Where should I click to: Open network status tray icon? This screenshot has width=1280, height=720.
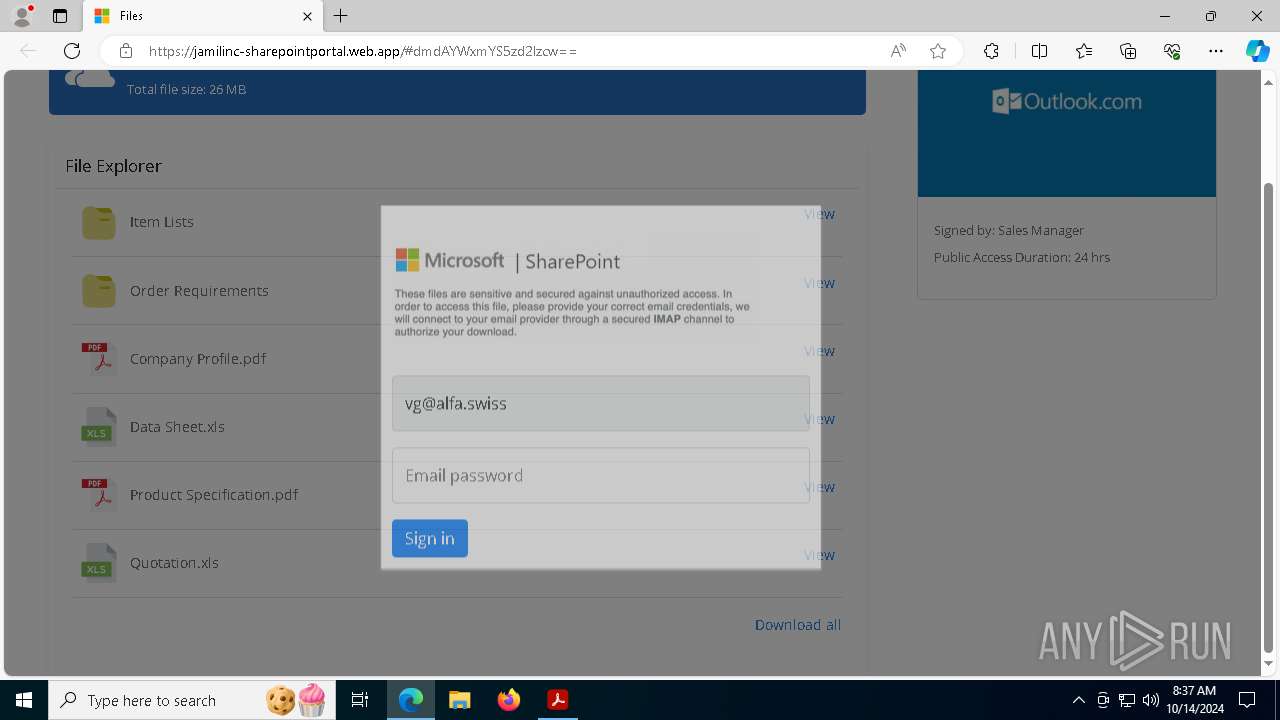(x=1127, y=700)
